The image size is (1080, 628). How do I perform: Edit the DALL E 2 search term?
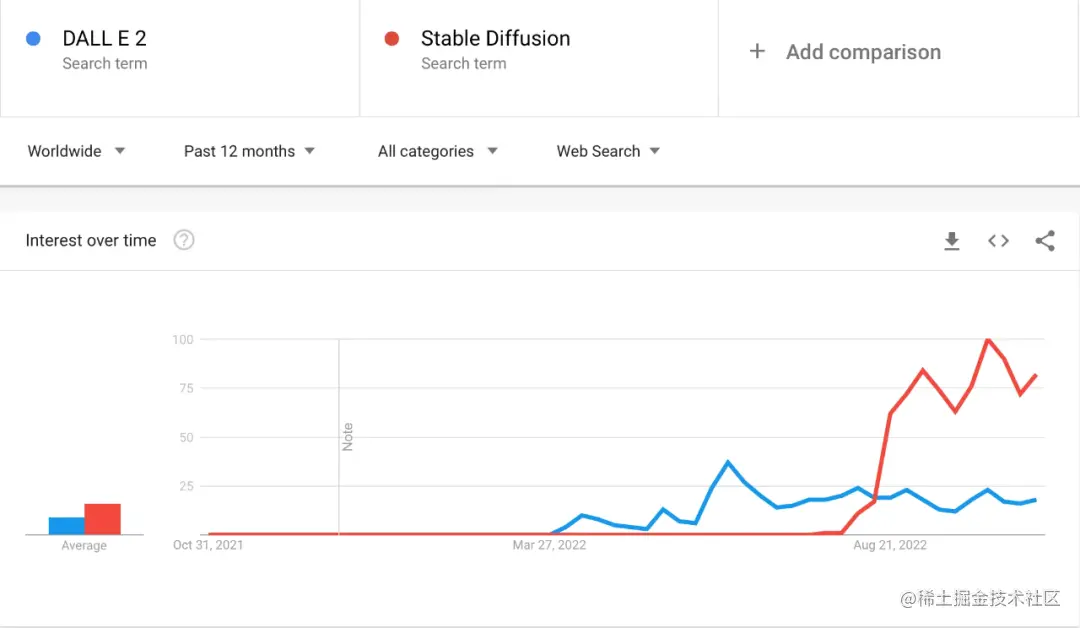(x=104, y=39)
